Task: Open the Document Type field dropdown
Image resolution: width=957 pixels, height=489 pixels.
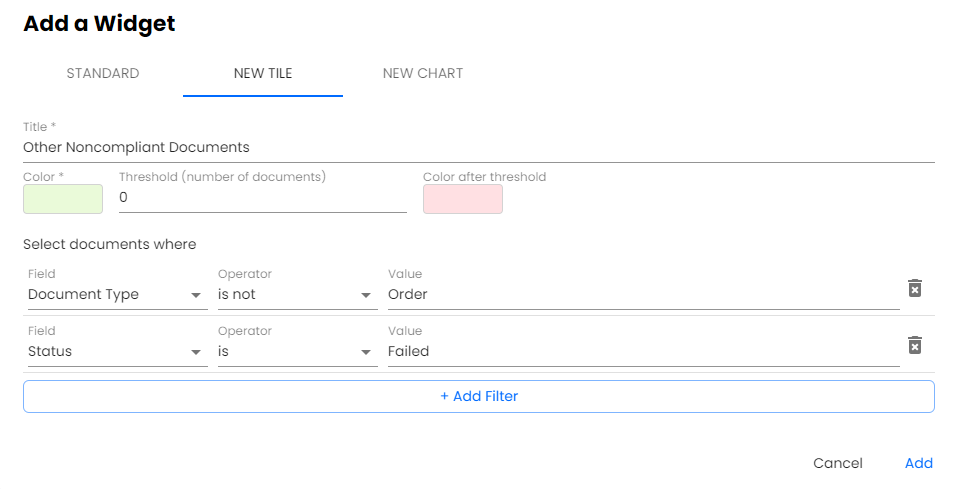Action: point(114,295)
